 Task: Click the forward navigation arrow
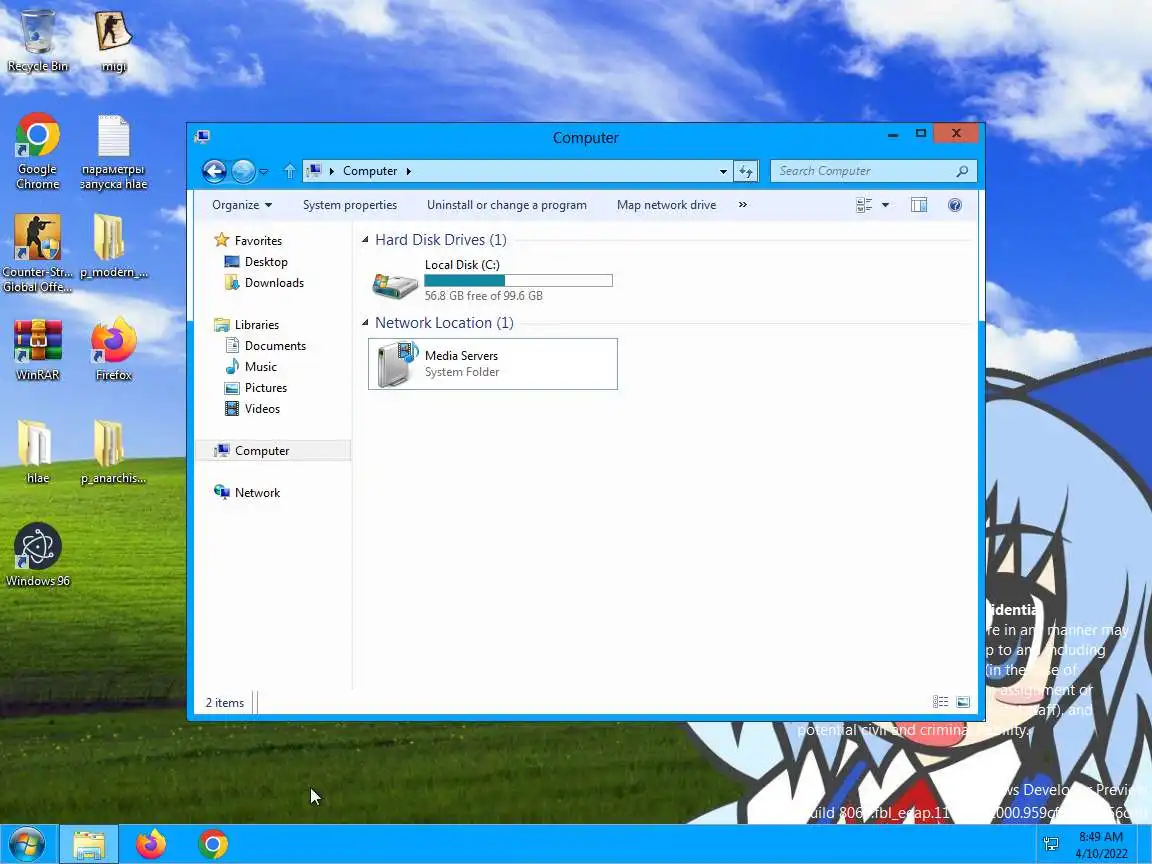[x=243, y=171]
